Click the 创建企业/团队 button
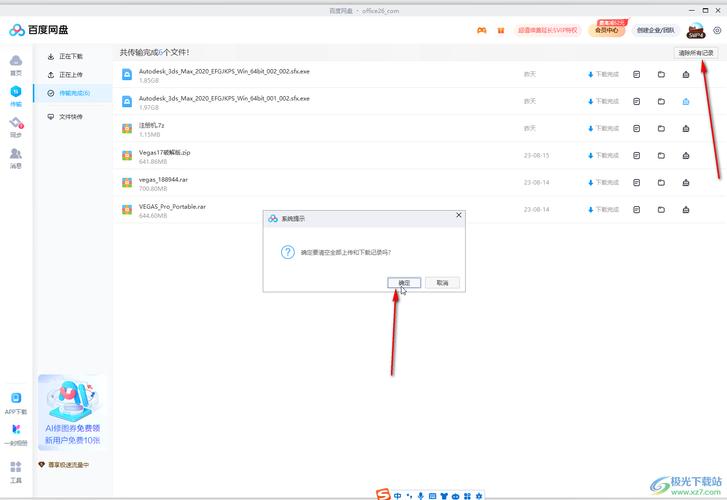The height and width of the screenshot is (500, 727). click(x=655, y=30)
